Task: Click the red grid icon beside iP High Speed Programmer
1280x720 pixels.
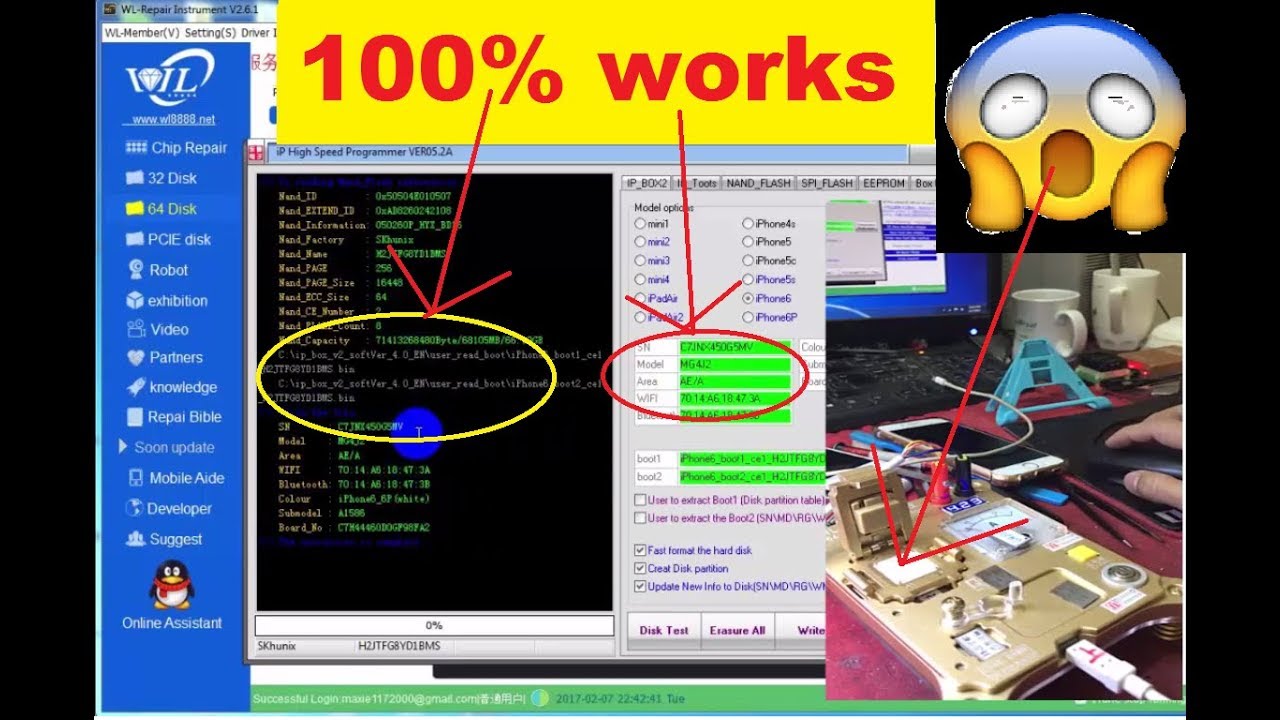Action: click(256, 153)
